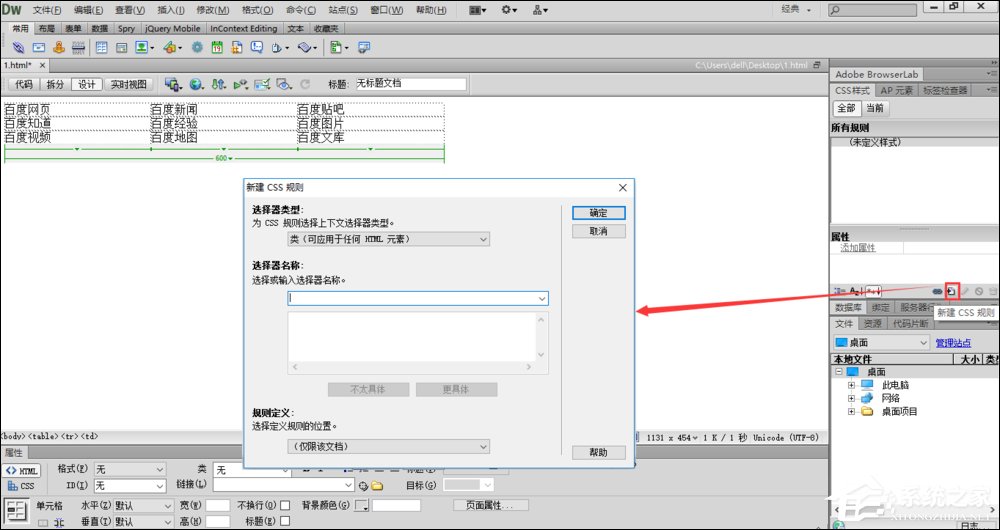1000x530 pixels.
Task: Insert a horizontal rule using its icon
Action: point(78,47)
